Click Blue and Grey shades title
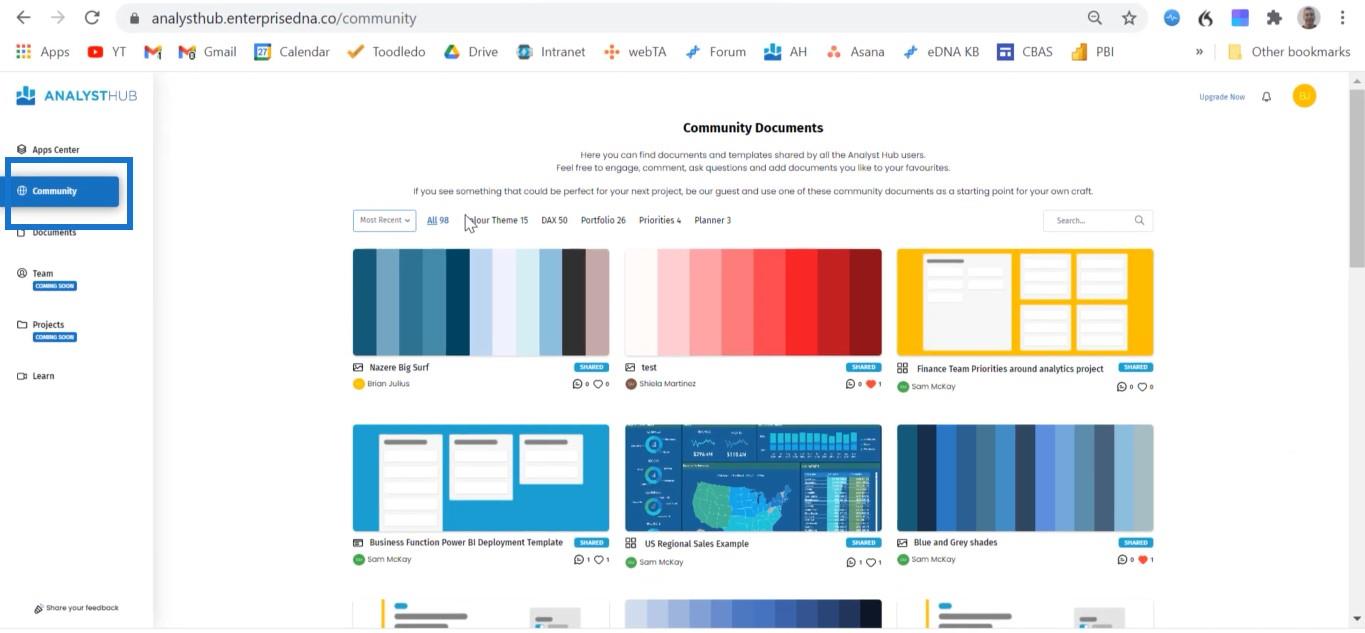The width and height of the screenshot is (1365, 633). click(955, 543)
